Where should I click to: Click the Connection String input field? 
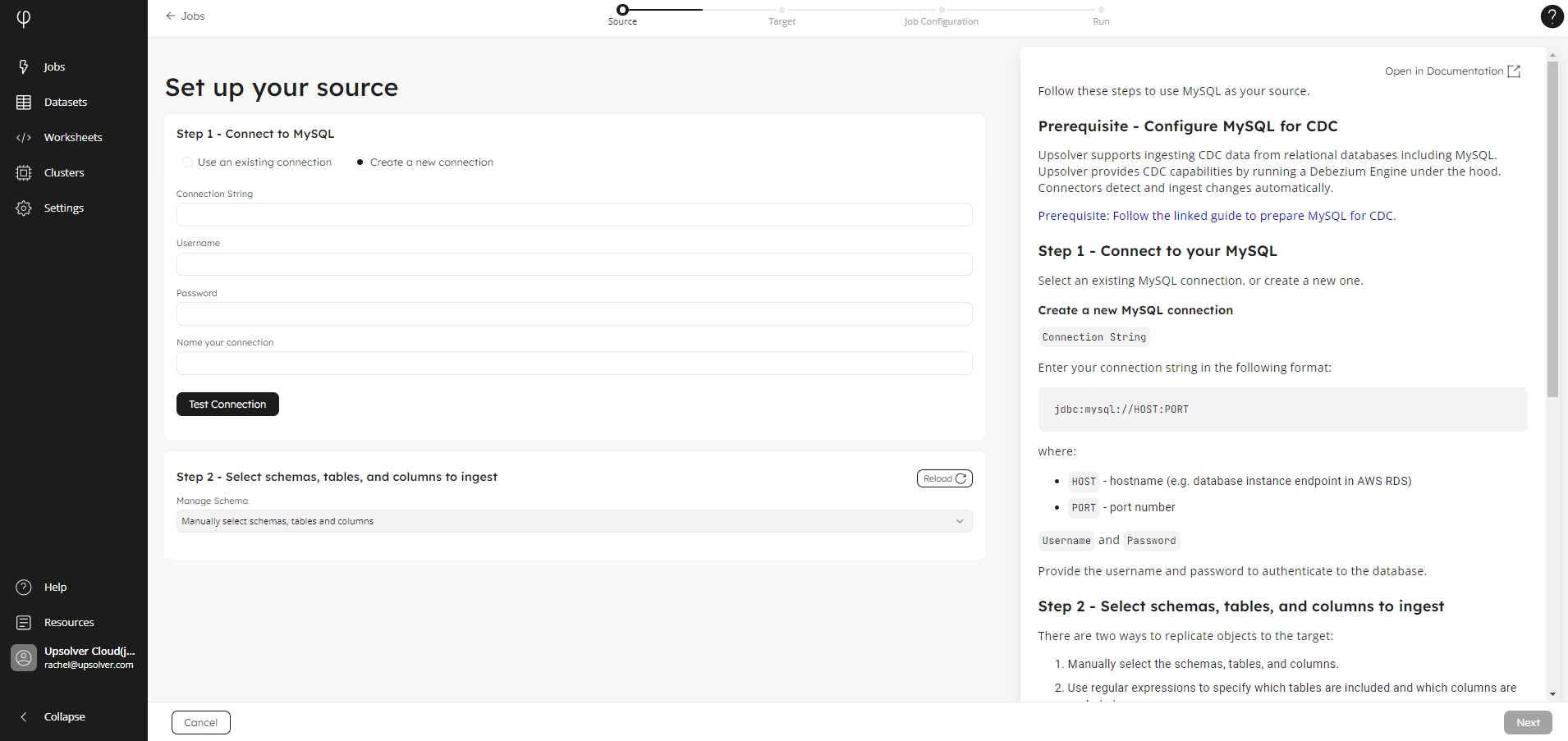(x=574, y=215)
